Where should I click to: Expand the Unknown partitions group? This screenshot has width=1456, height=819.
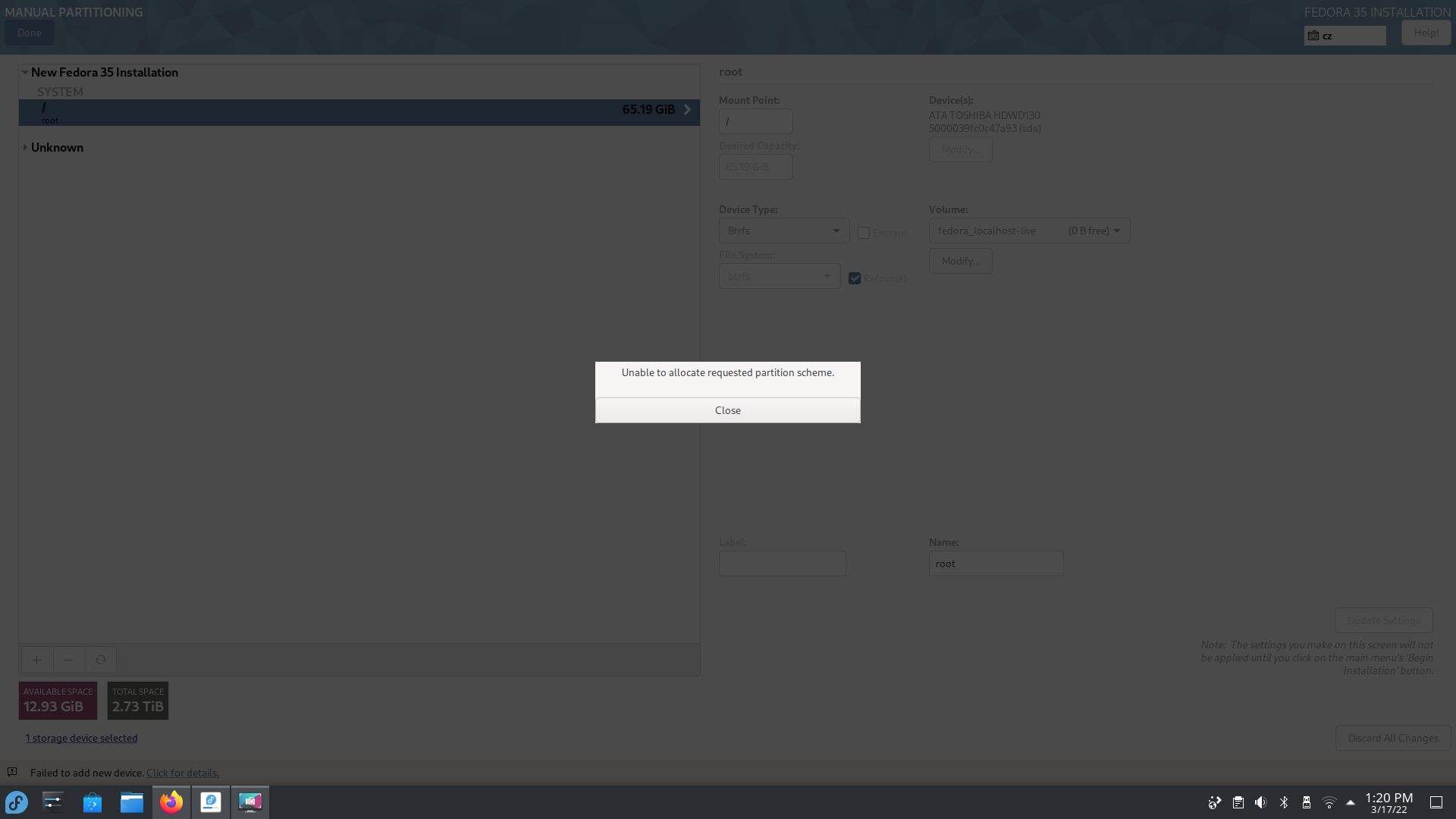[x=25, y=147]
